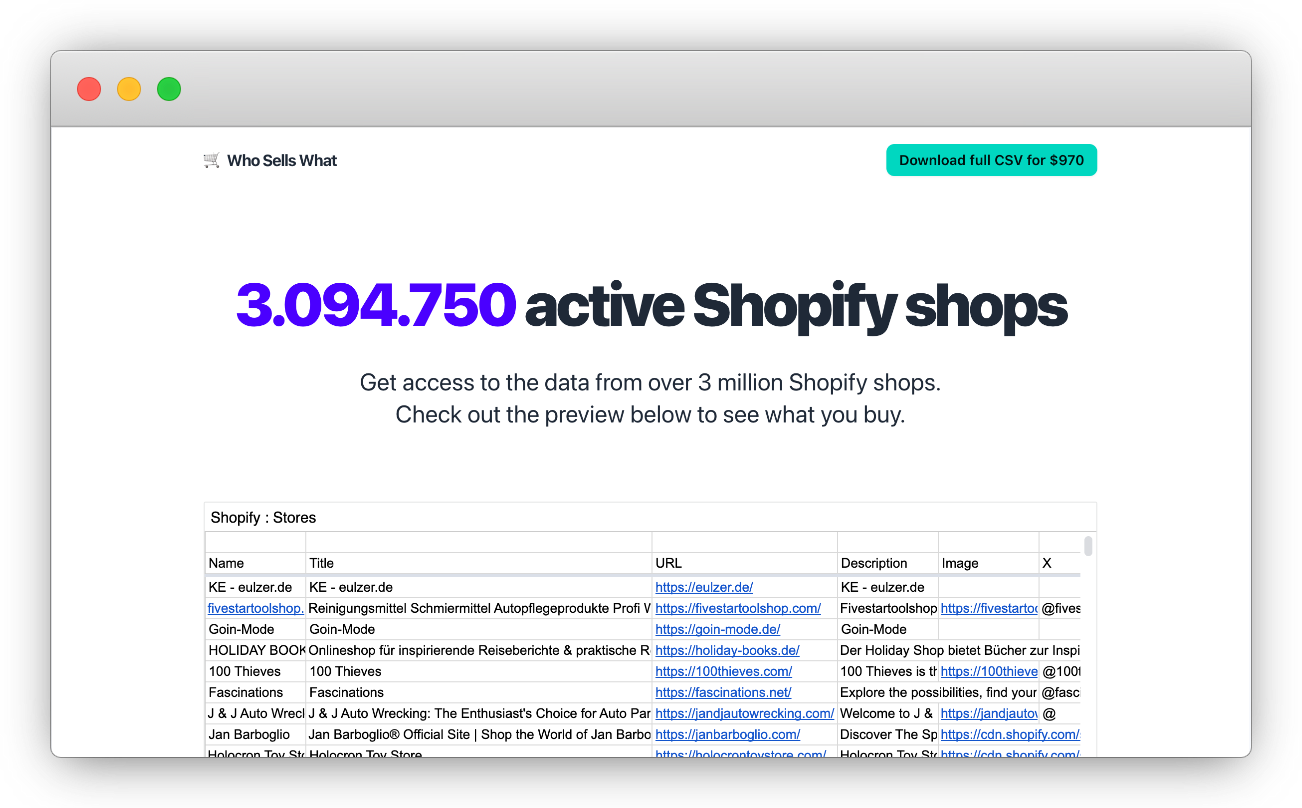Select '100 Thieves' cell in Title column

click(x=479, y=671)
